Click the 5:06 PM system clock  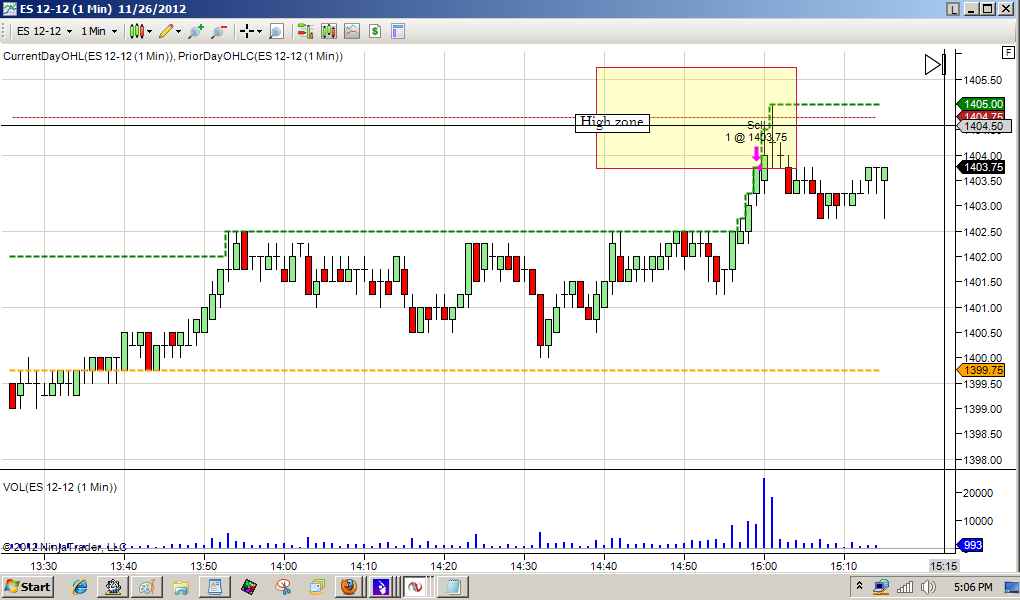[973, 587]
